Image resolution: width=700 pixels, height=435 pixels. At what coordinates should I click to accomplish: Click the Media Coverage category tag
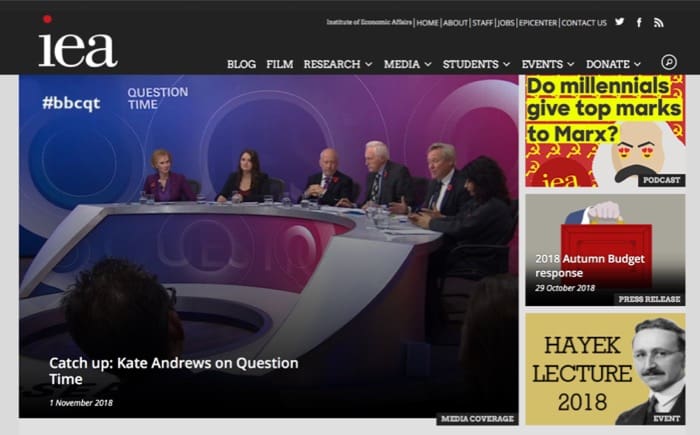(x=477, y=419)
